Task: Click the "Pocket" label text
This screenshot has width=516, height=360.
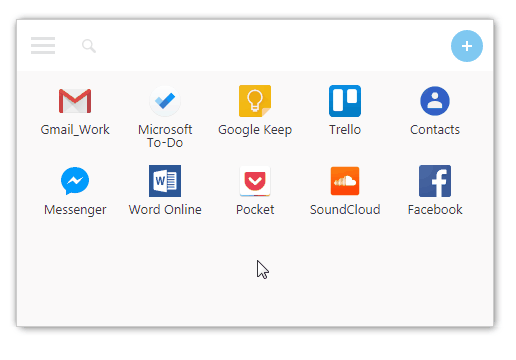Action: coord(255,210)
